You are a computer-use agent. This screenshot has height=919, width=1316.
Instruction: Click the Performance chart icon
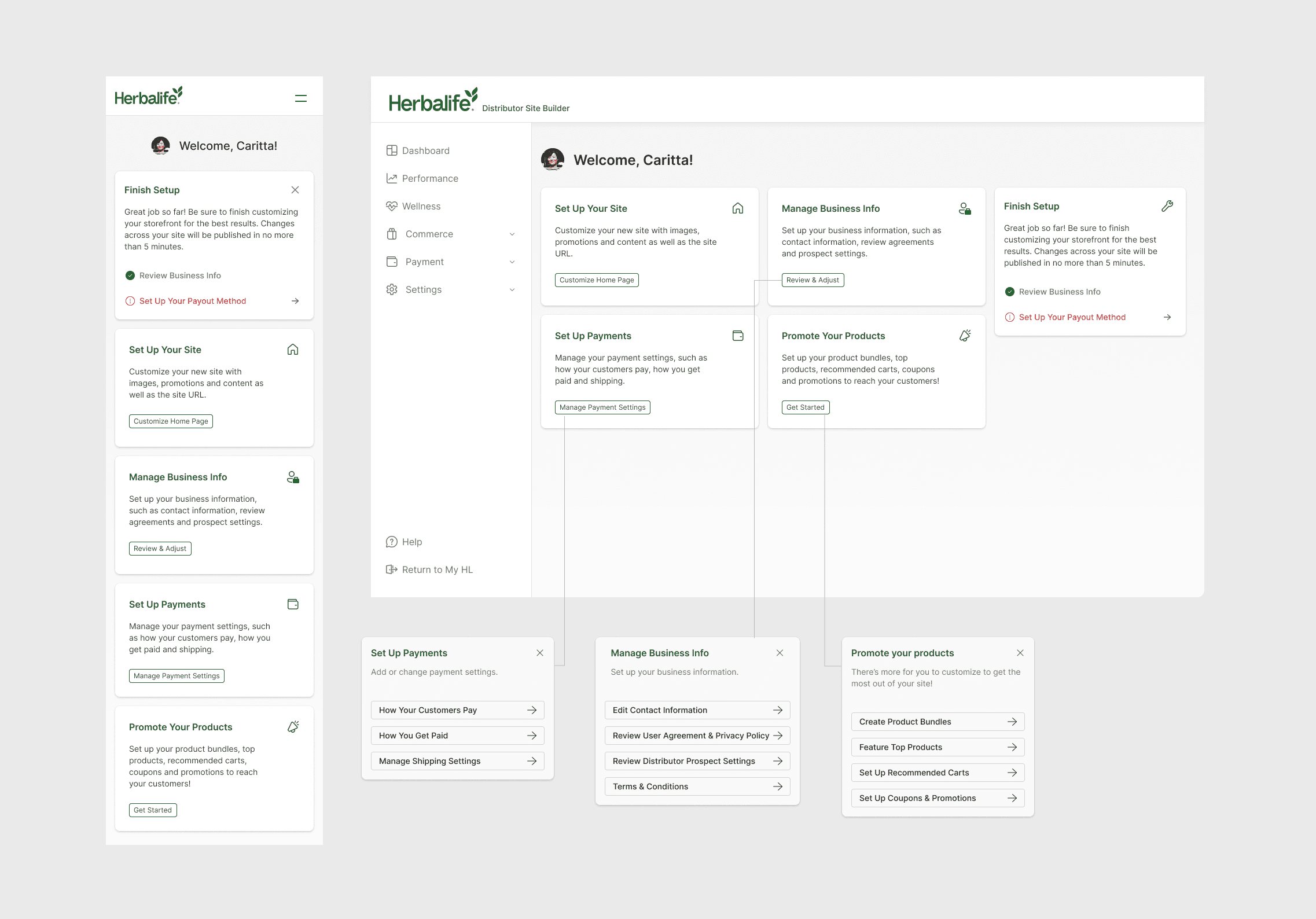[392, 178]
